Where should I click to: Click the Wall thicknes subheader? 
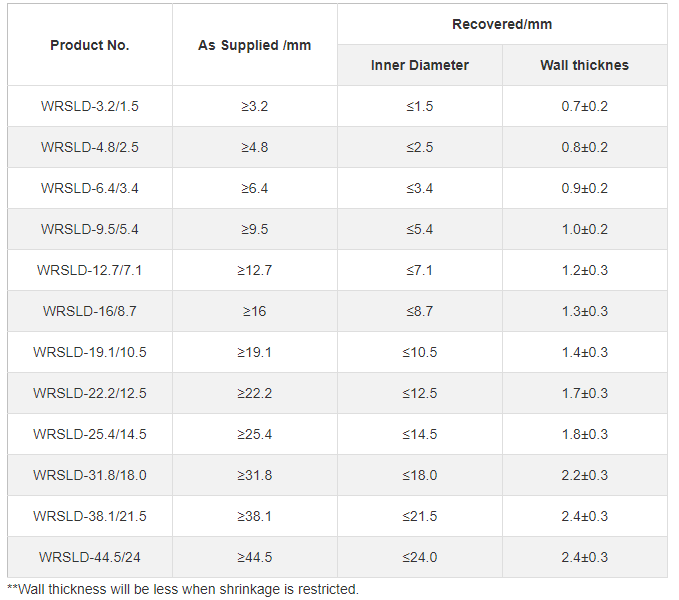tap(585, 65)
